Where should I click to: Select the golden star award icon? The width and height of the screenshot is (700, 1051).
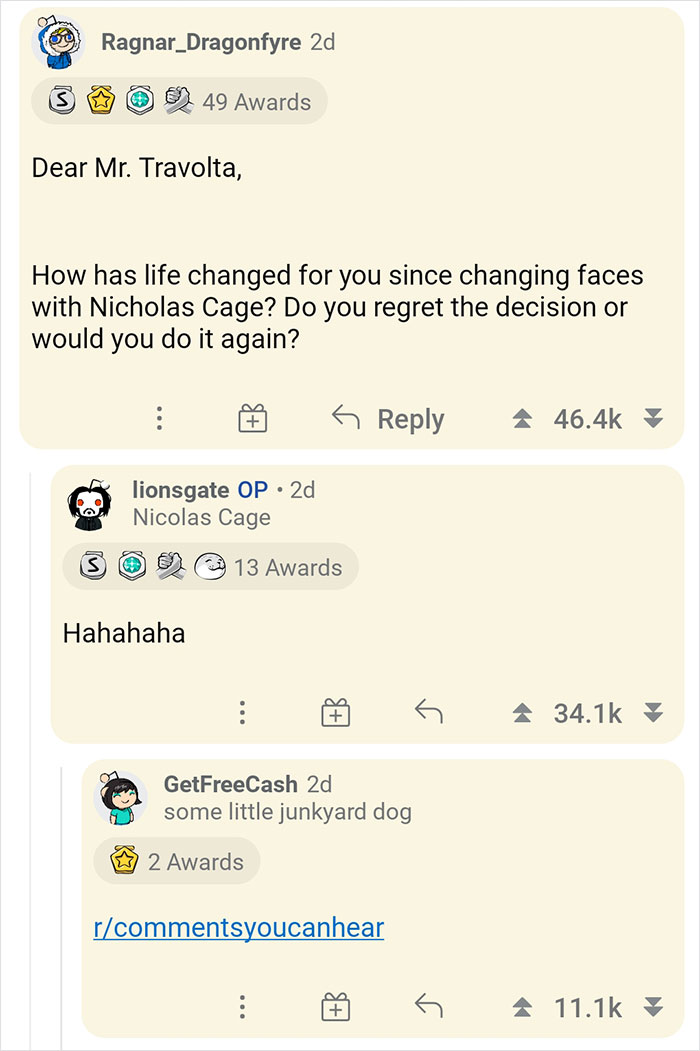point(99,100)
